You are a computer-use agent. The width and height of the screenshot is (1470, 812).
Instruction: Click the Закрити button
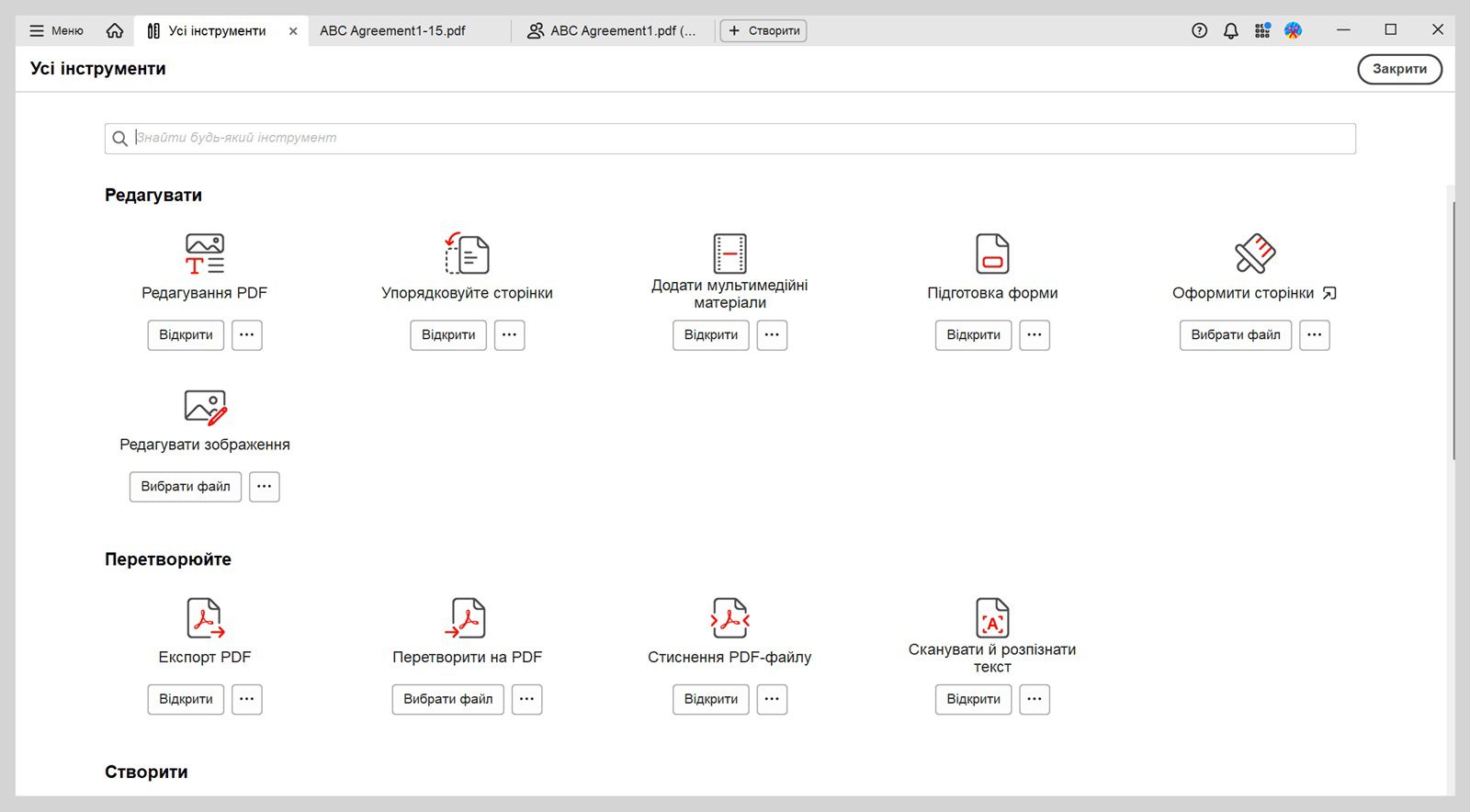pos(1399,69)
